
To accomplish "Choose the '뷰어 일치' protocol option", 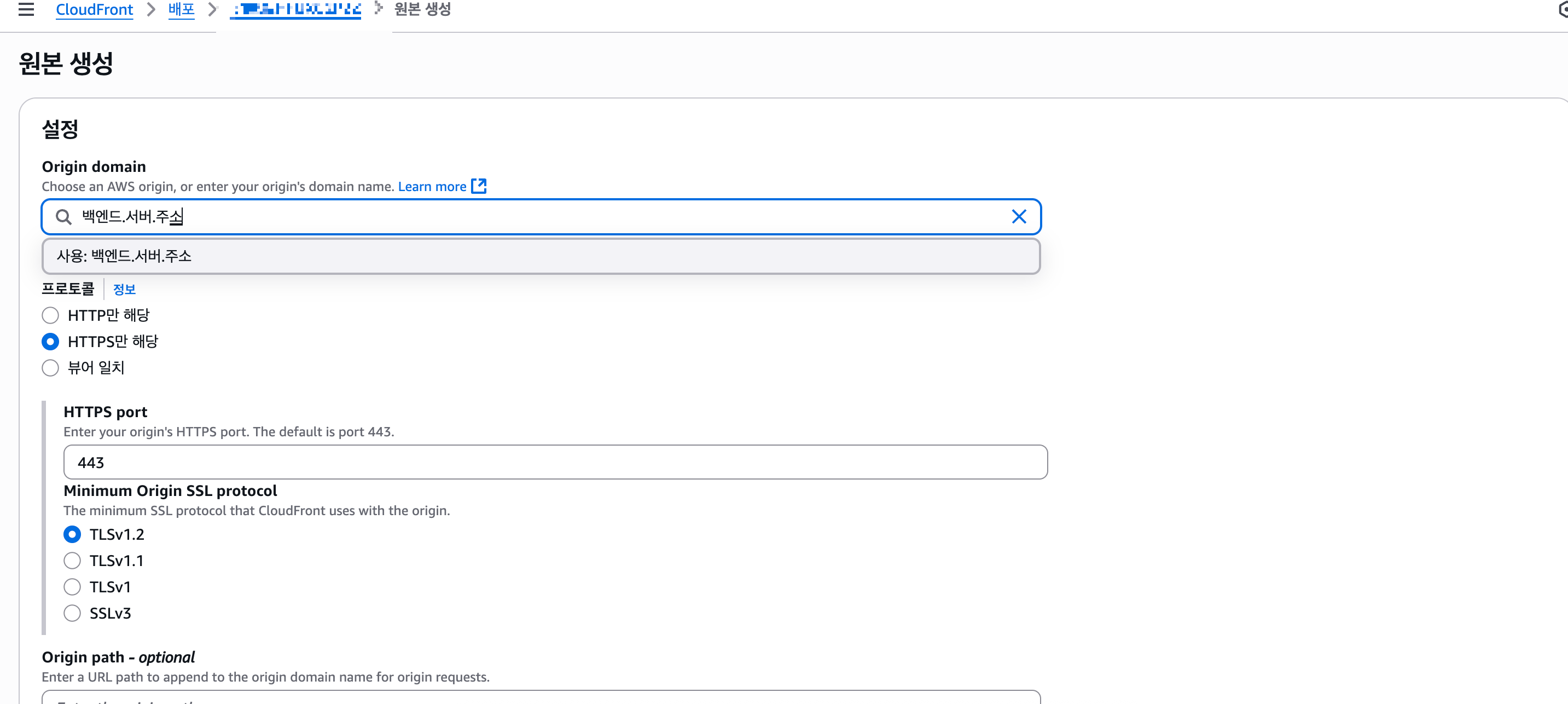I will 50,368.
